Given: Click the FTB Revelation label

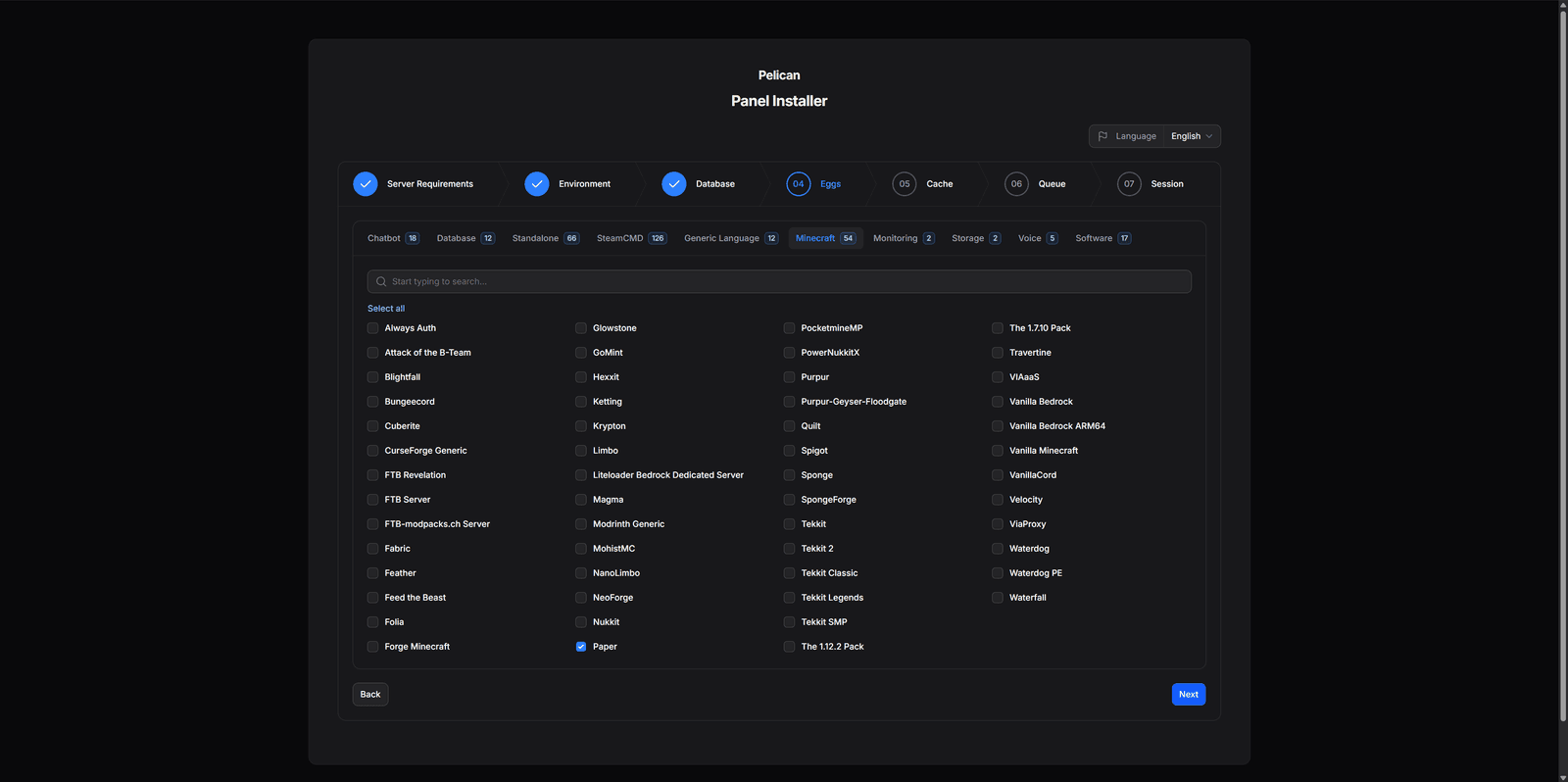Looking at the screenshot, I should coord(415,475).
